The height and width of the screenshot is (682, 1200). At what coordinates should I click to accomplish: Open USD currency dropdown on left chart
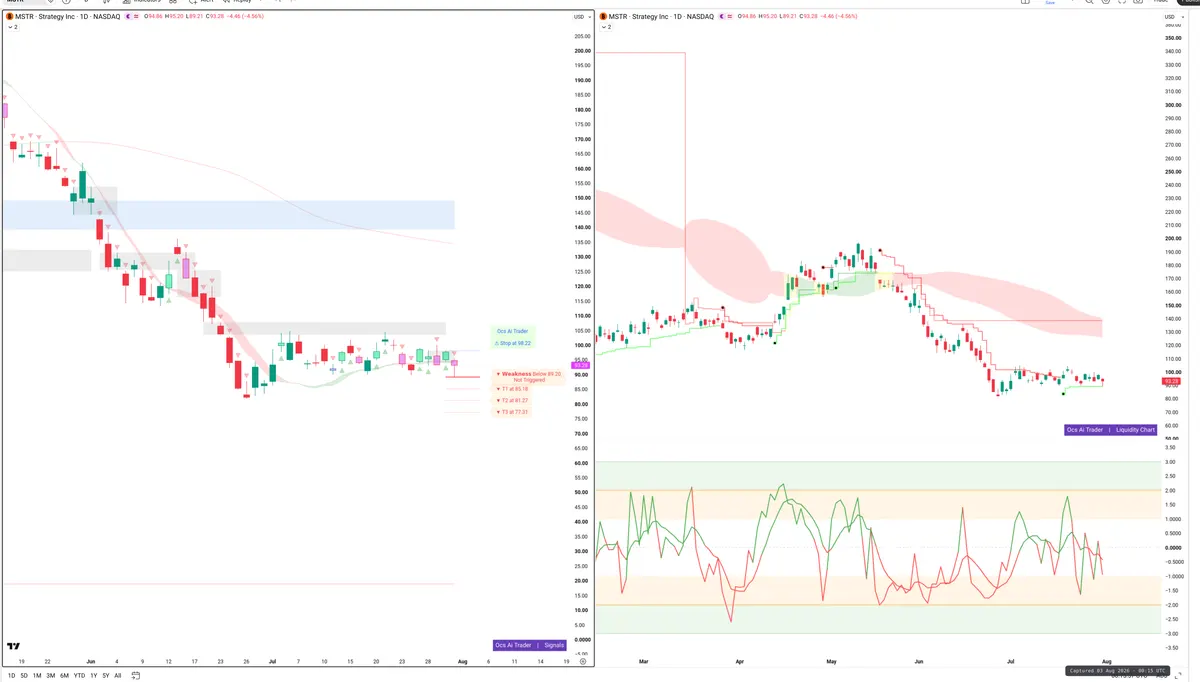[x=580, y=17]
